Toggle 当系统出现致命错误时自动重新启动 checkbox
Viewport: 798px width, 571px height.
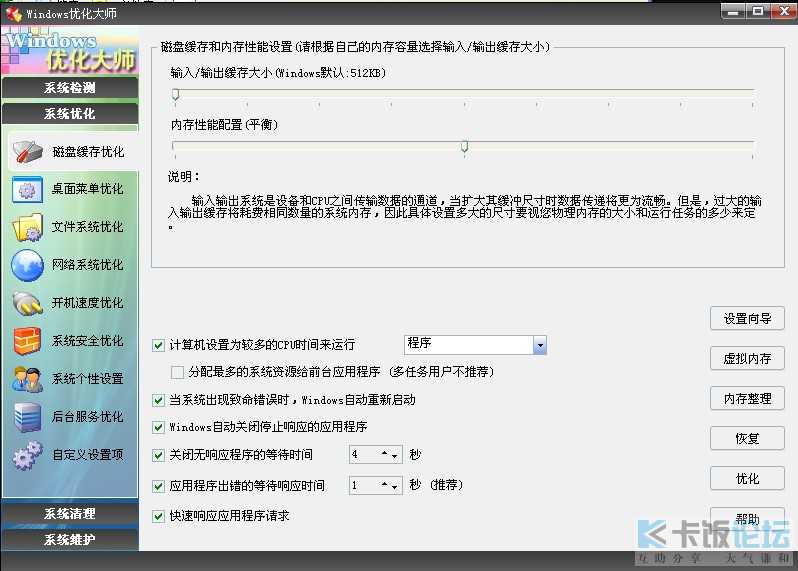tap(158, 401)
